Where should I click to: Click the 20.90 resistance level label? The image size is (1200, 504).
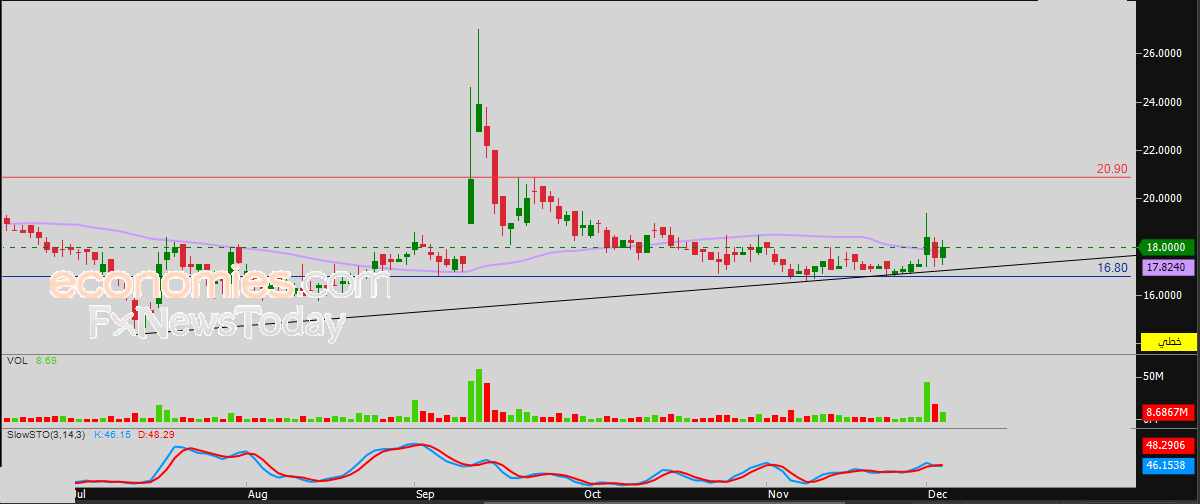(1112, 169)
